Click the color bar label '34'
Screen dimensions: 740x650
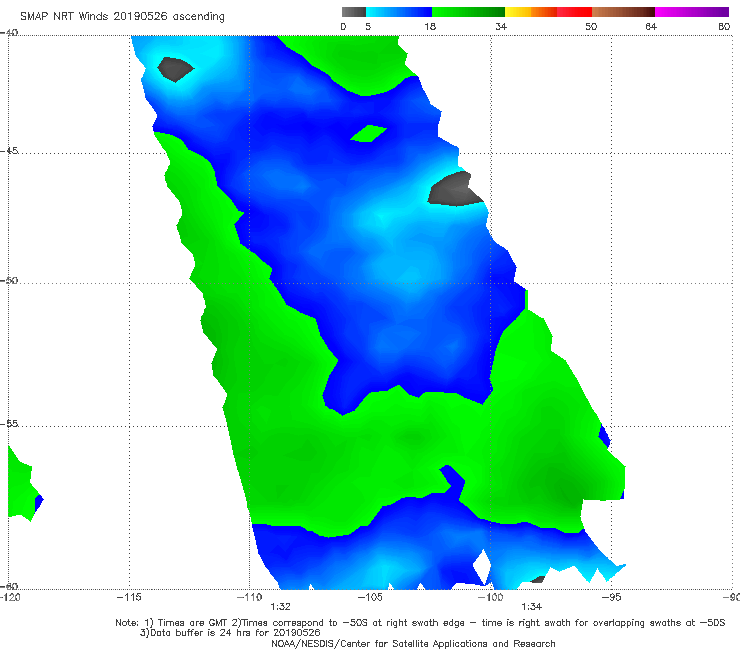point(501,27)
